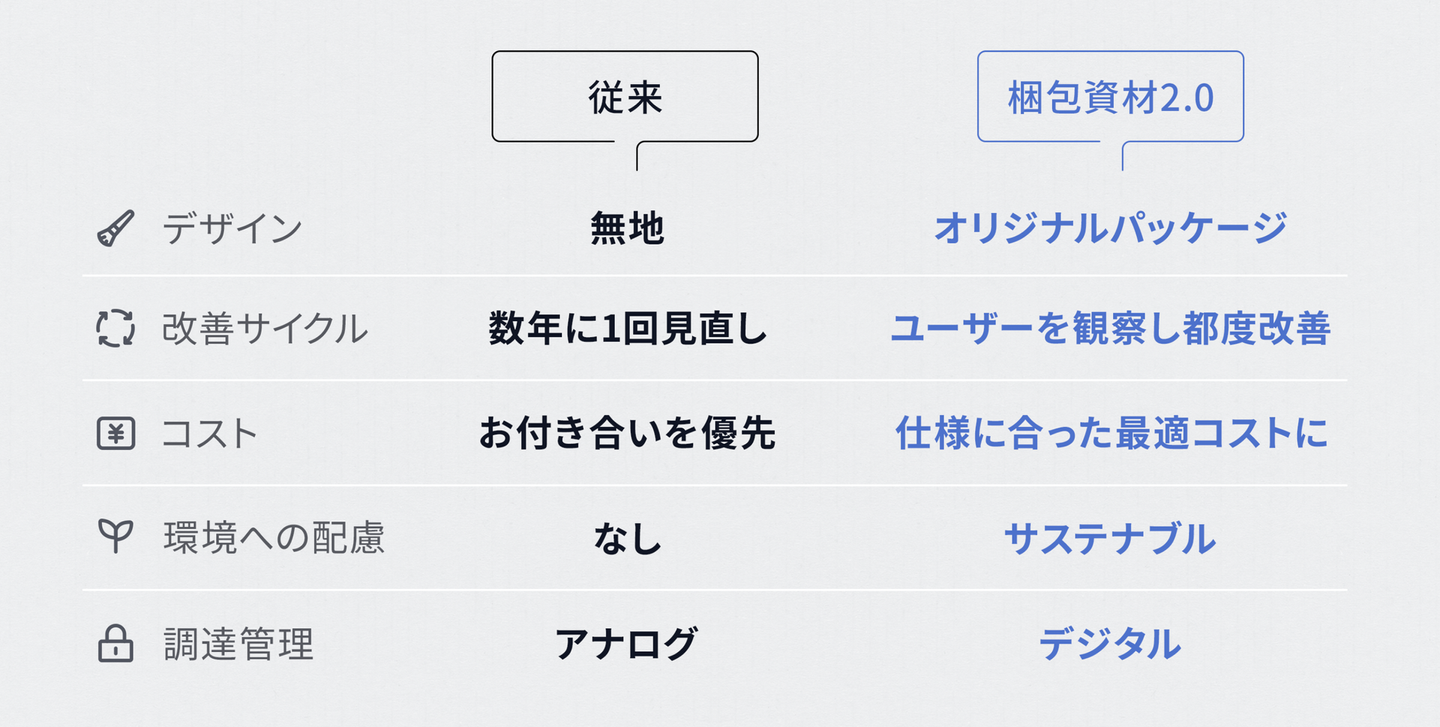The image size is (1440, 727).
Task: Select the 従来 column header box
Action: pos(625,97)
